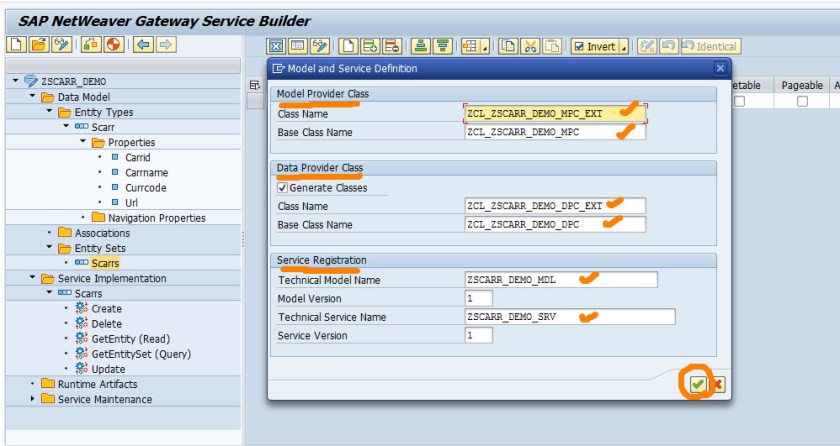Select the Associations folder
This screenshot has height=446, width=840.
[102, 233]
